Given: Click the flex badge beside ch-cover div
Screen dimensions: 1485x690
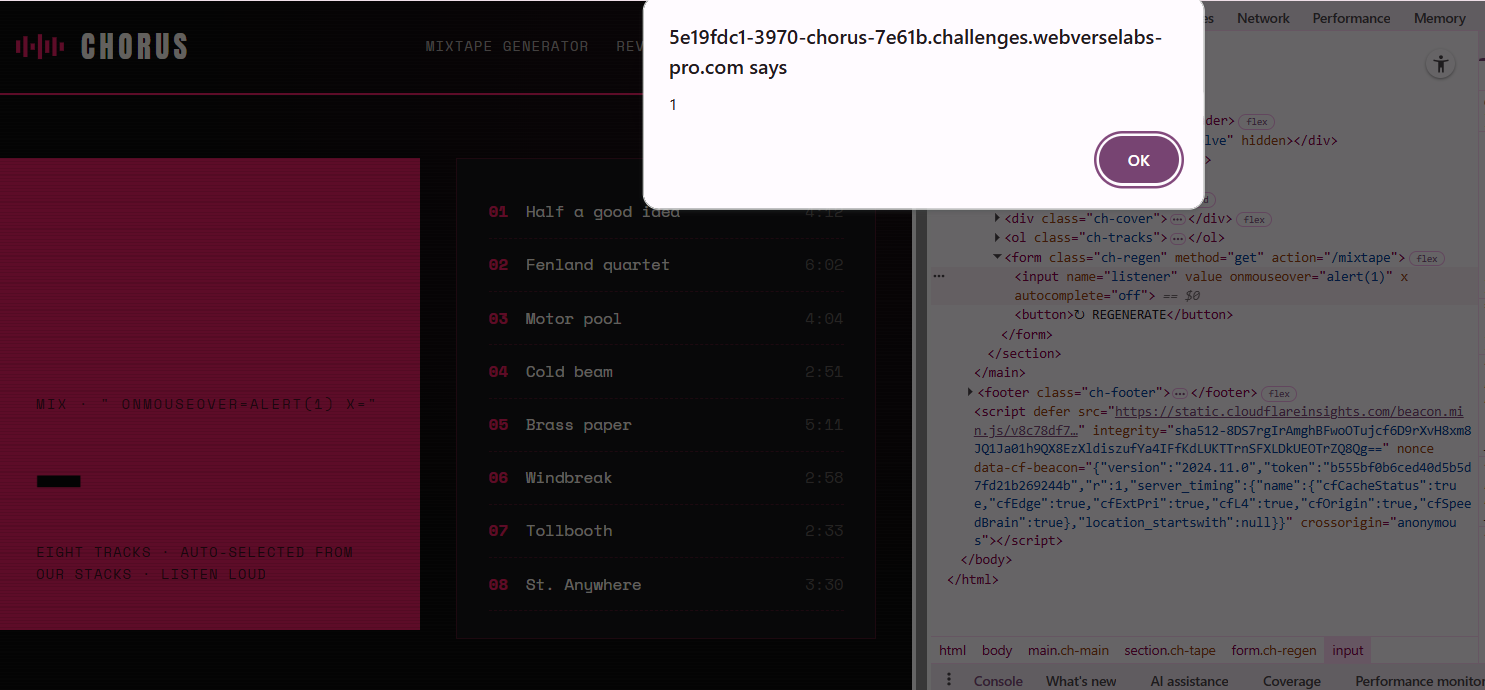Looking at the screenshot, I should pyautogui.click(x=1254, y=219).
